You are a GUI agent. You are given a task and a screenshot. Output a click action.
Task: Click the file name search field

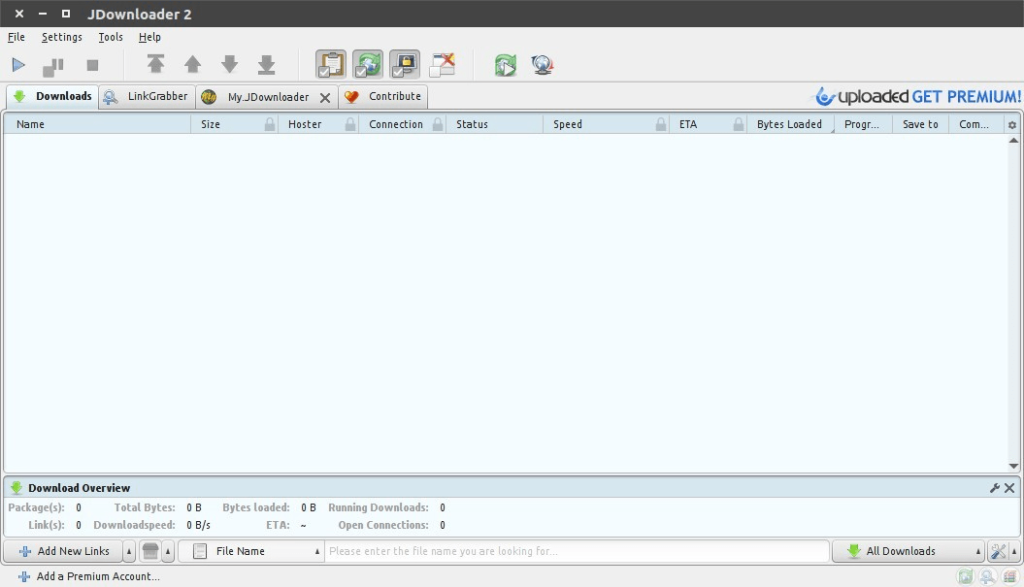[576, 551]
